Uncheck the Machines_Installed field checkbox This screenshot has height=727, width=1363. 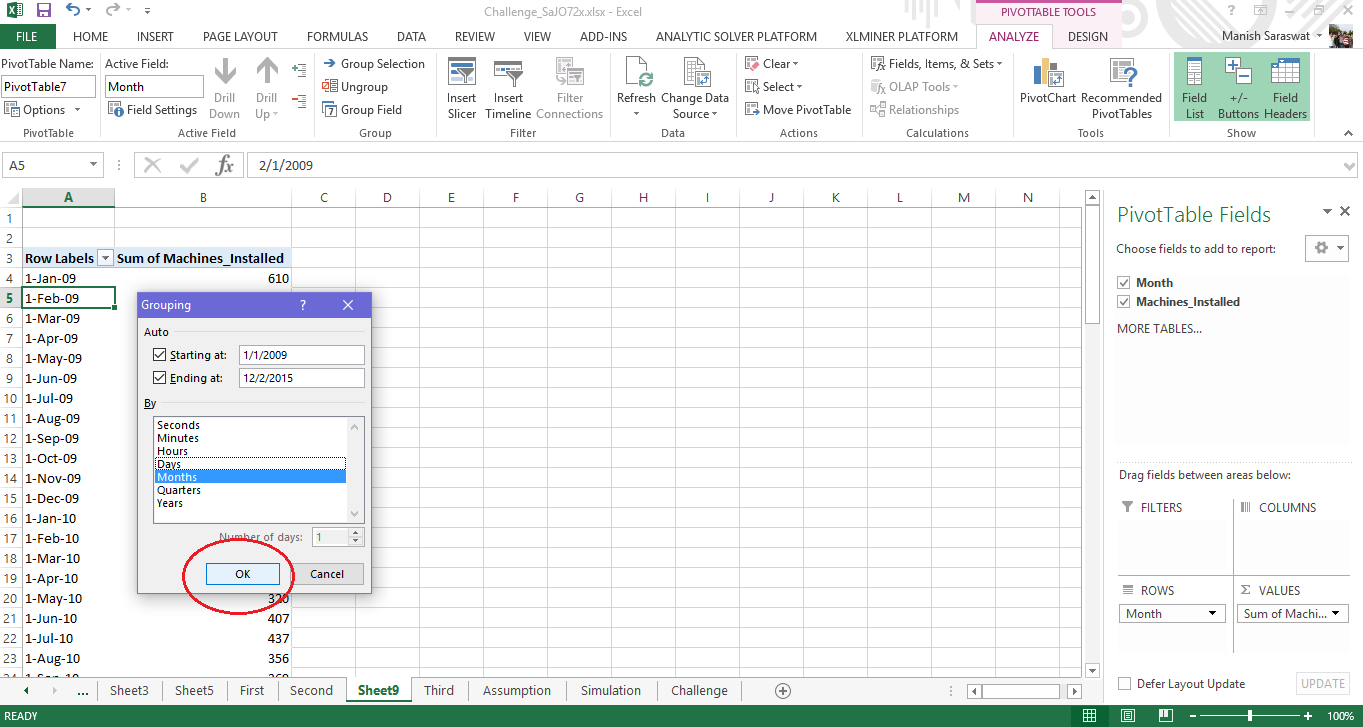pos(1124,302)
